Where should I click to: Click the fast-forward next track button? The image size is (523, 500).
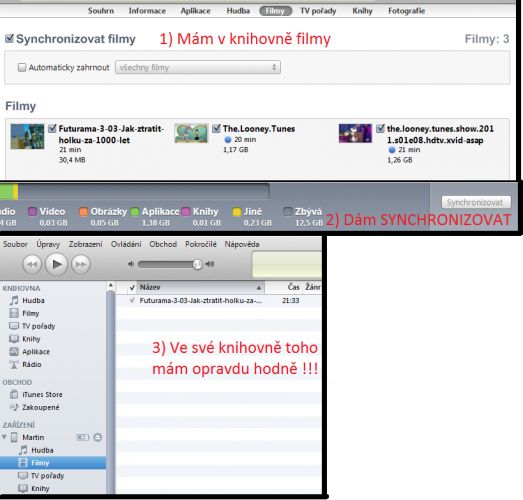click(81, 265)
